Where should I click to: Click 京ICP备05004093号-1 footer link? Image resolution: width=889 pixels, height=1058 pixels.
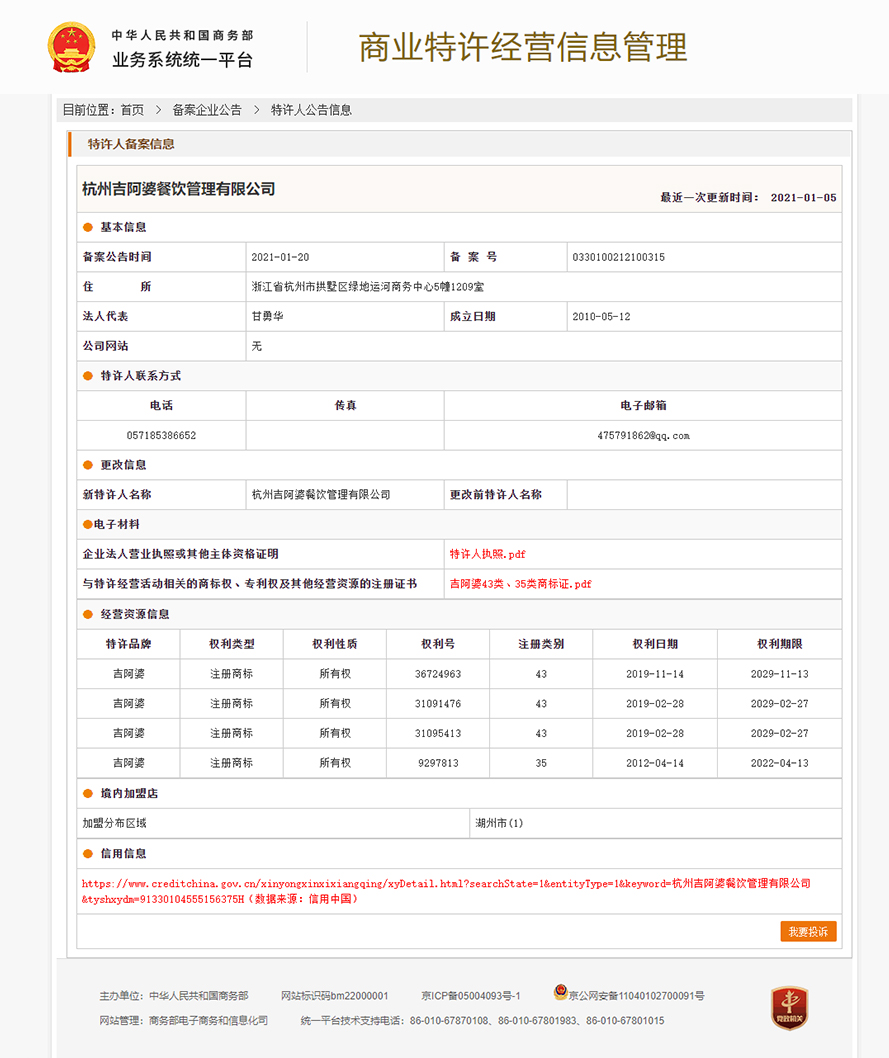pos(471,996)
